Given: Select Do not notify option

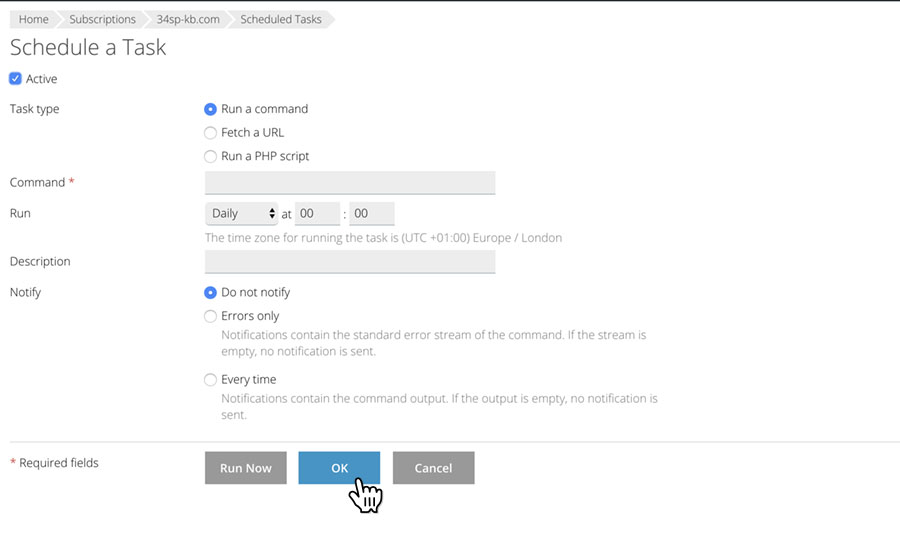Looking at the screenshot, I should pos(211,293).
